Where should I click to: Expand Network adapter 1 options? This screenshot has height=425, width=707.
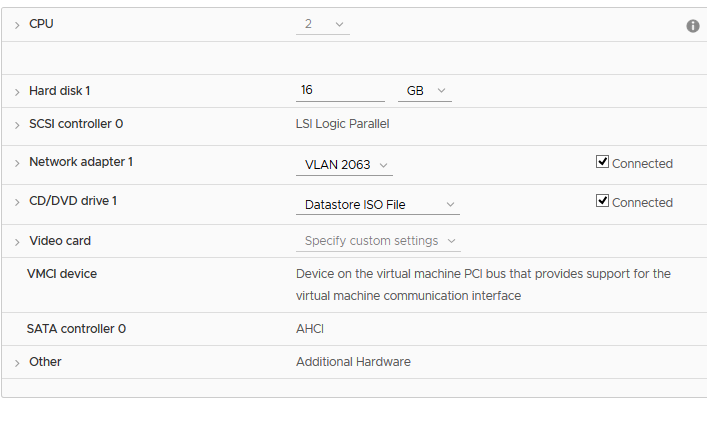(x=17, y=163)
